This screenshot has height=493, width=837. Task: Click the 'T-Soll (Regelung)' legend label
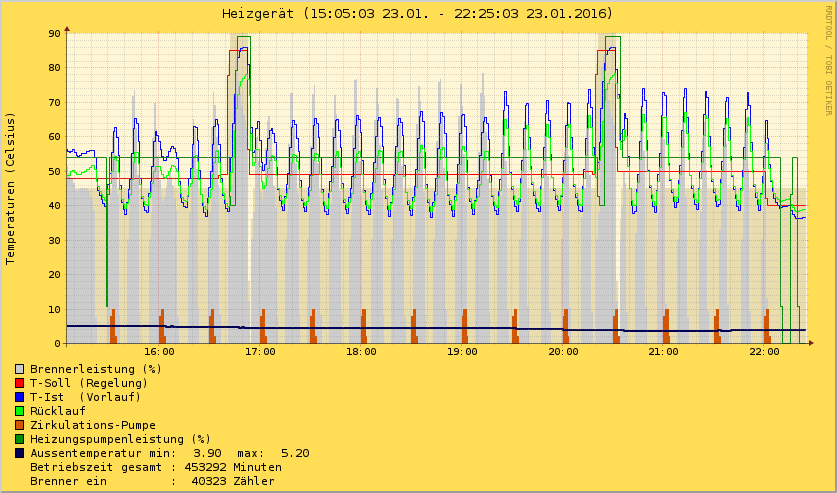(x=89, y=383)
